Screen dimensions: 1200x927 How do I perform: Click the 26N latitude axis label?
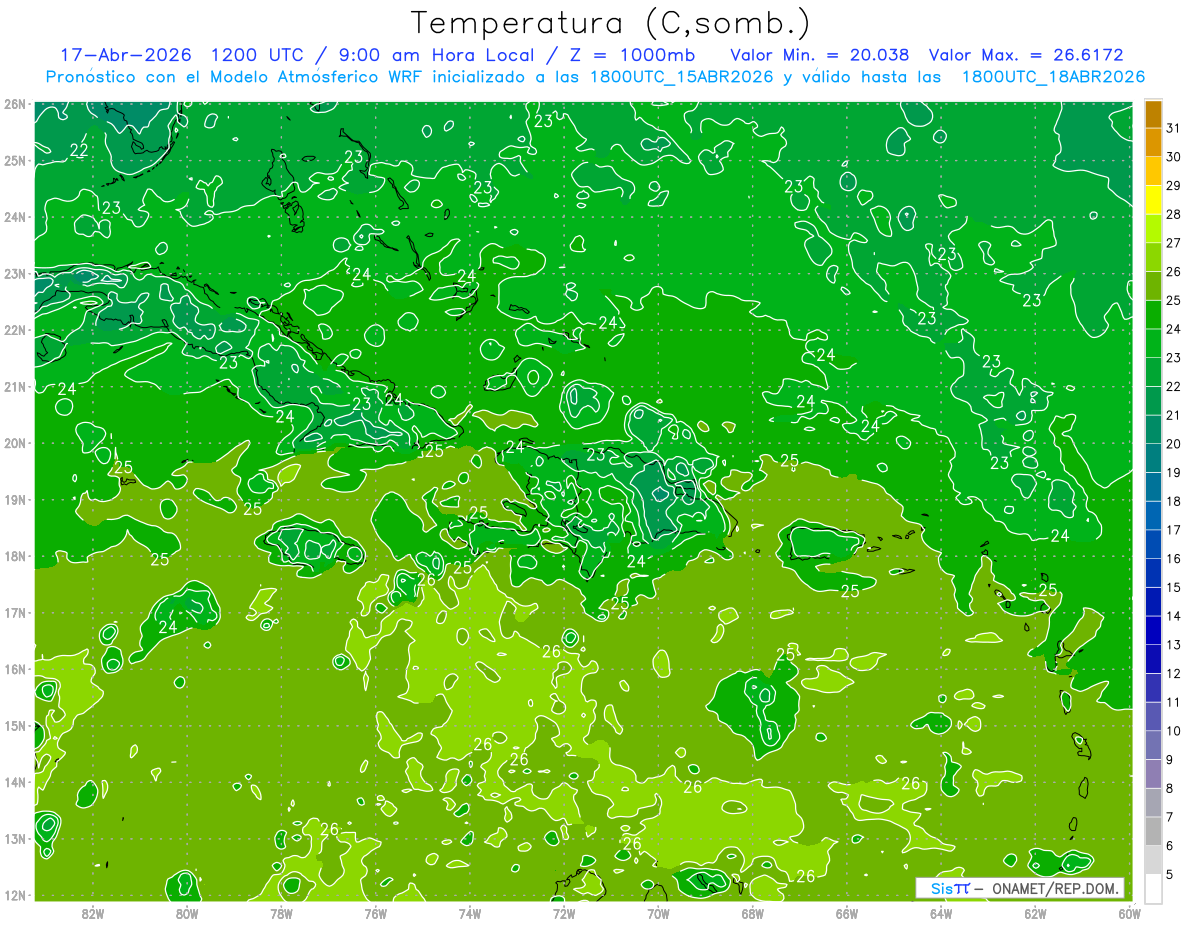pyautogui.click(x=15, y=104)
